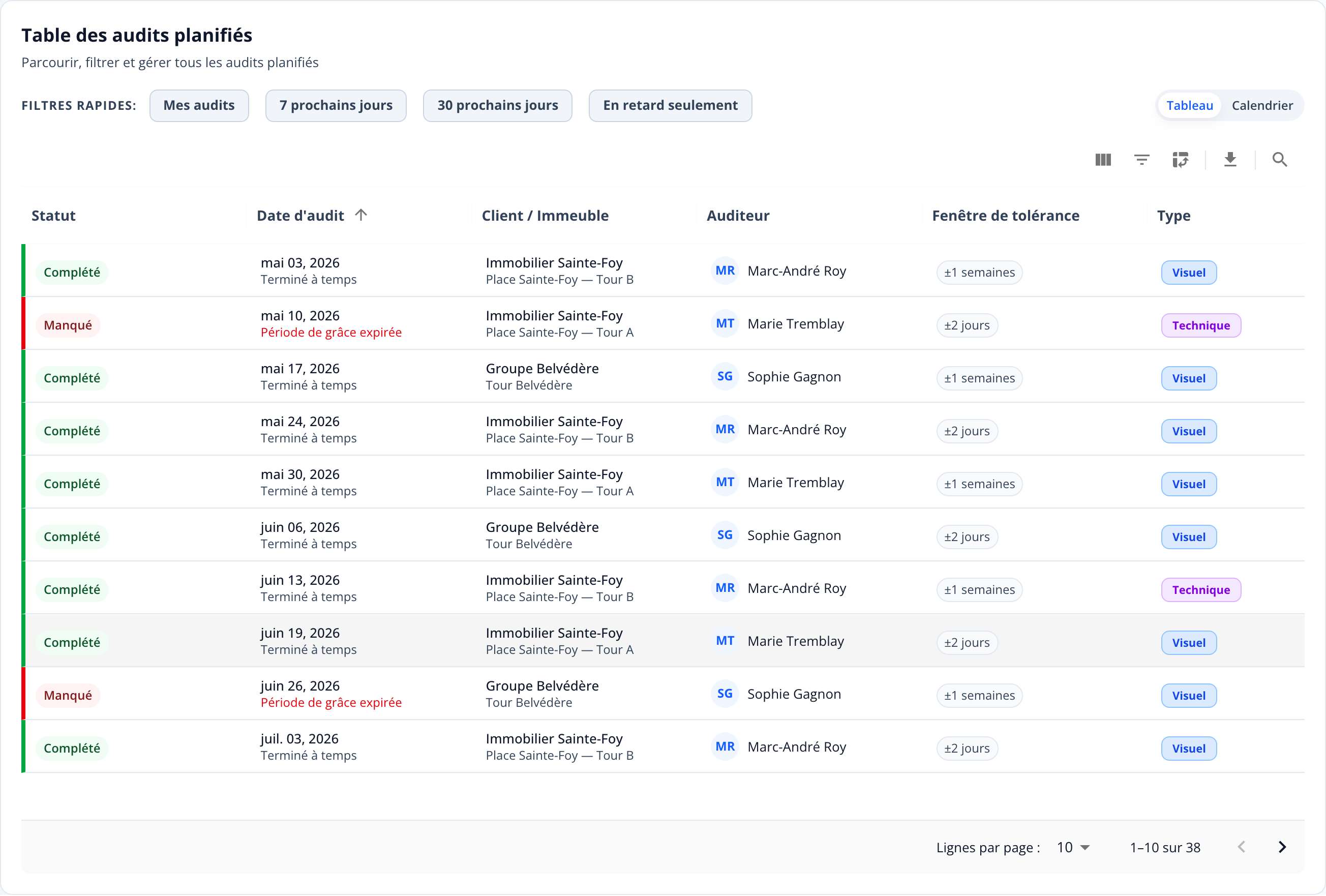
Task: Click ±1 semaines chip in juin 26 row
Action: [x=979, y=695]
